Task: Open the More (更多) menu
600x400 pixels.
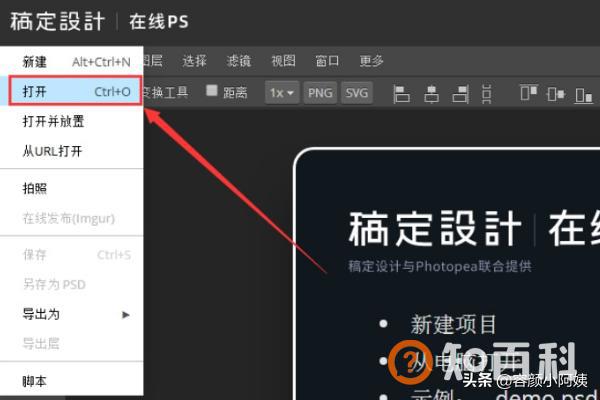Action: [x=371, y=61]
